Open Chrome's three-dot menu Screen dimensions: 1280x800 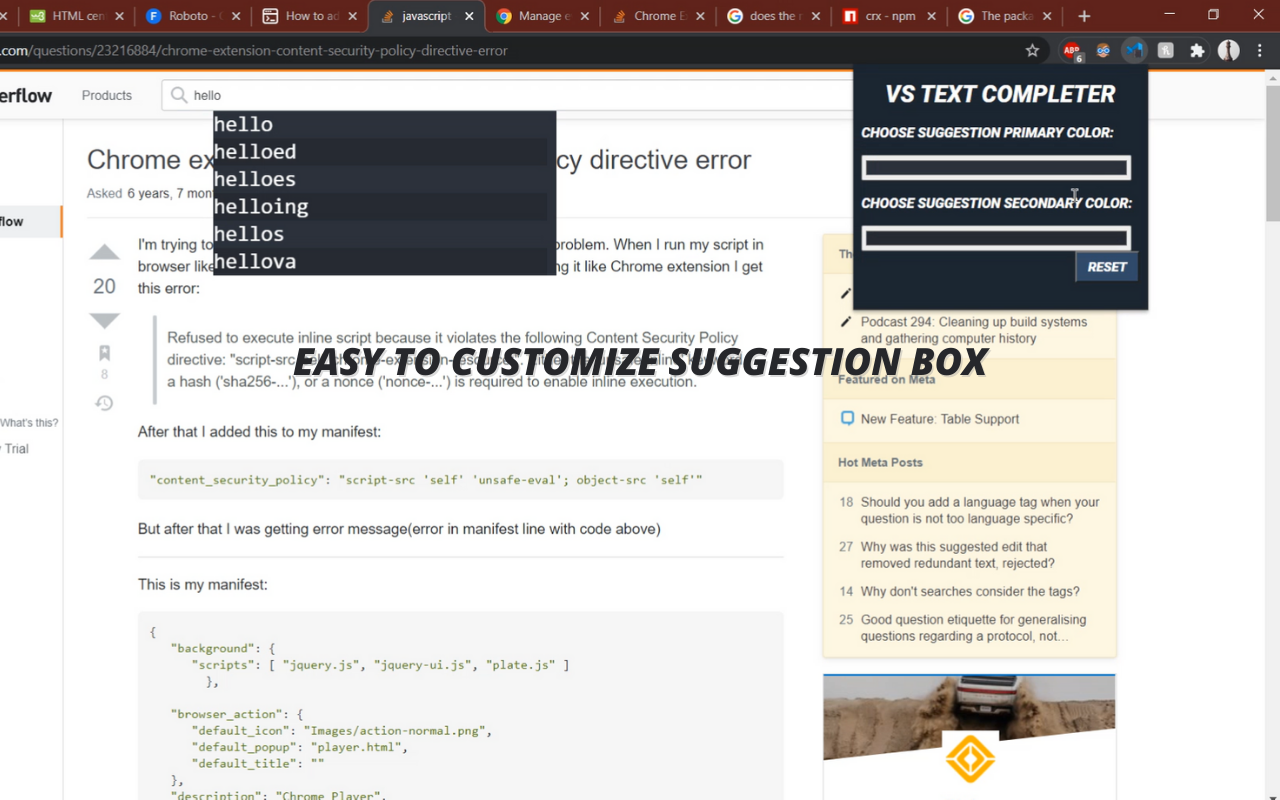point(1260,50)
